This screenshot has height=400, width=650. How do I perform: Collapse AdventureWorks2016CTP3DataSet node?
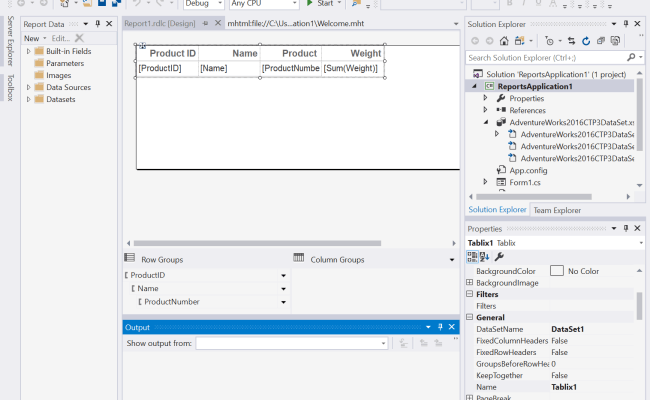click(486, 122)
